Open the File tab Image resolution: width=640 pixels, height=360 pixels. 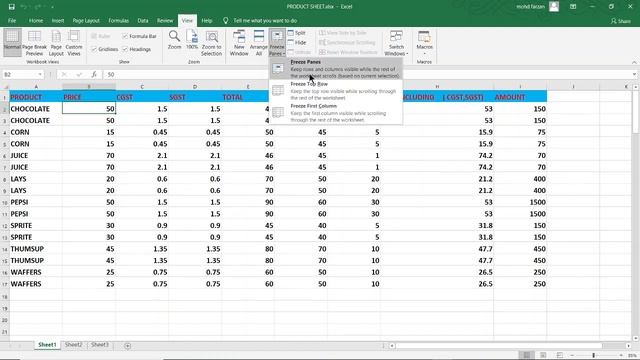pyautogui.click(x=12, y=20)
